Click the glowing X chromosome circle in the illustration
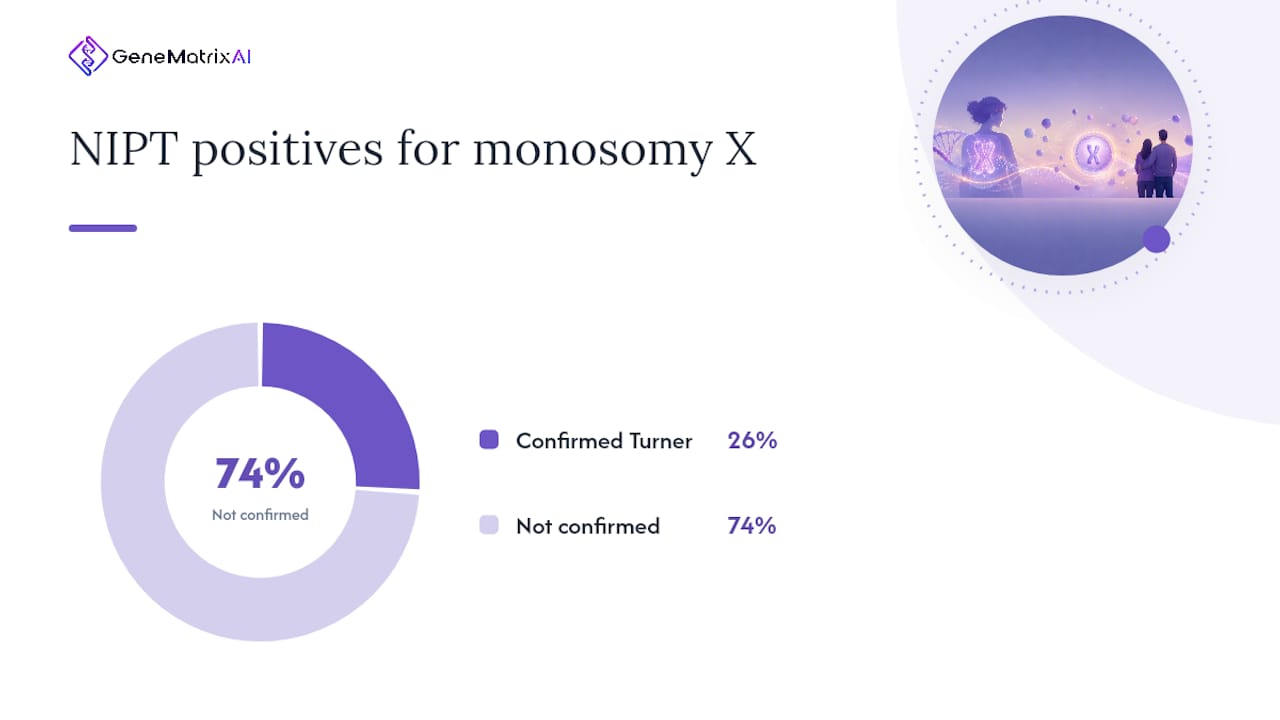 coord(1093,154)
